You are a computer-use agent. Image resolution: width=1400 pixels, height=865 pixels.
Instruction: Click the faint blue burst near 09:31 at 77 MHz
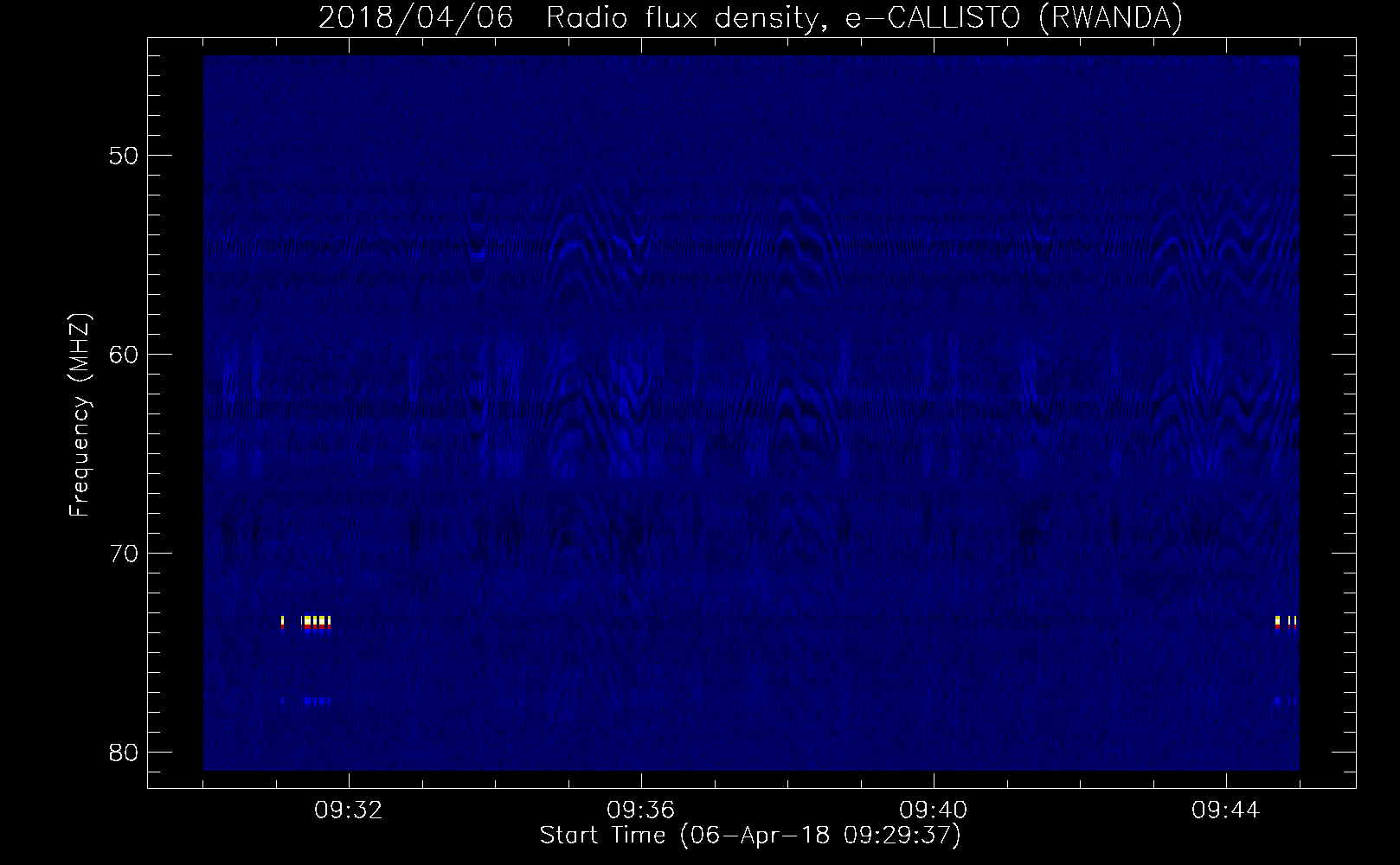click(x=306, y=701)
